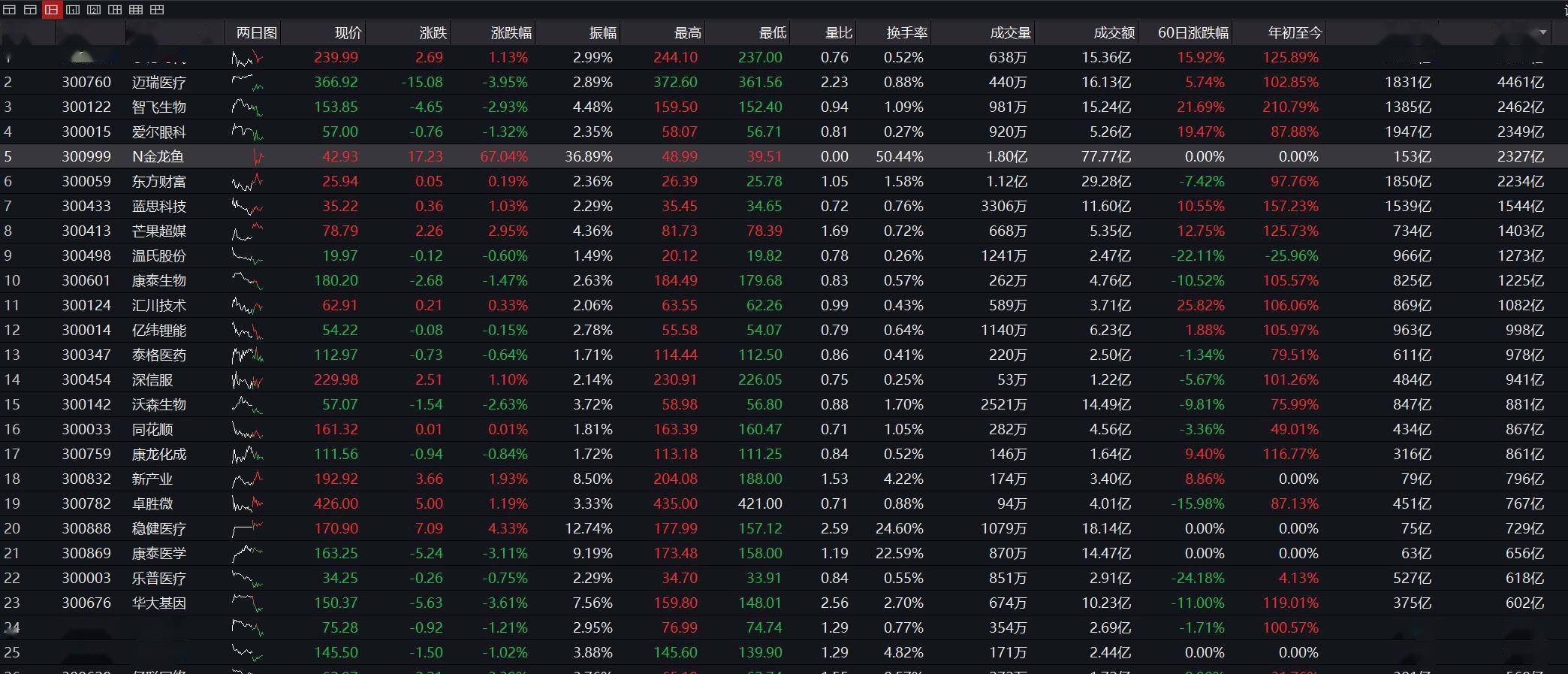Image resolution: width=1568 pixels, height=674 pixels.
Task: Select stock code 300832
Action: (x=86, y=479)
